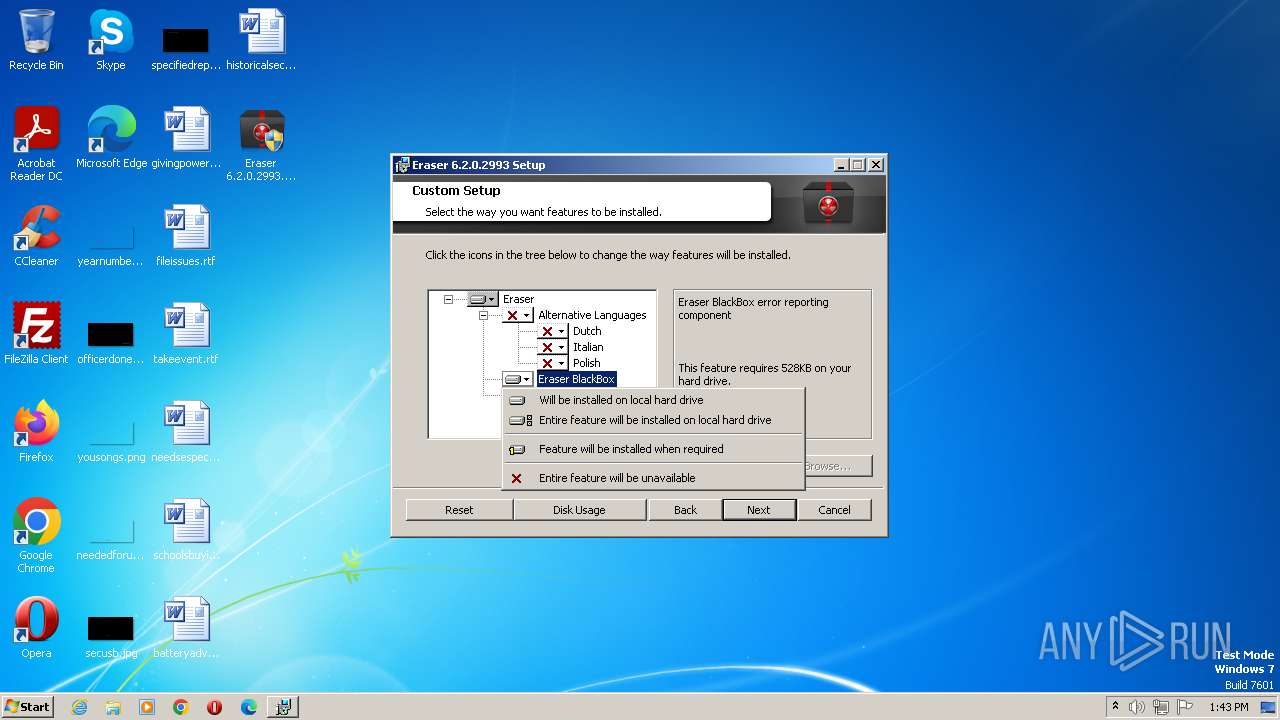Collapse the Eraser root tree node
Screen dimensions: 1280x720
448,299
